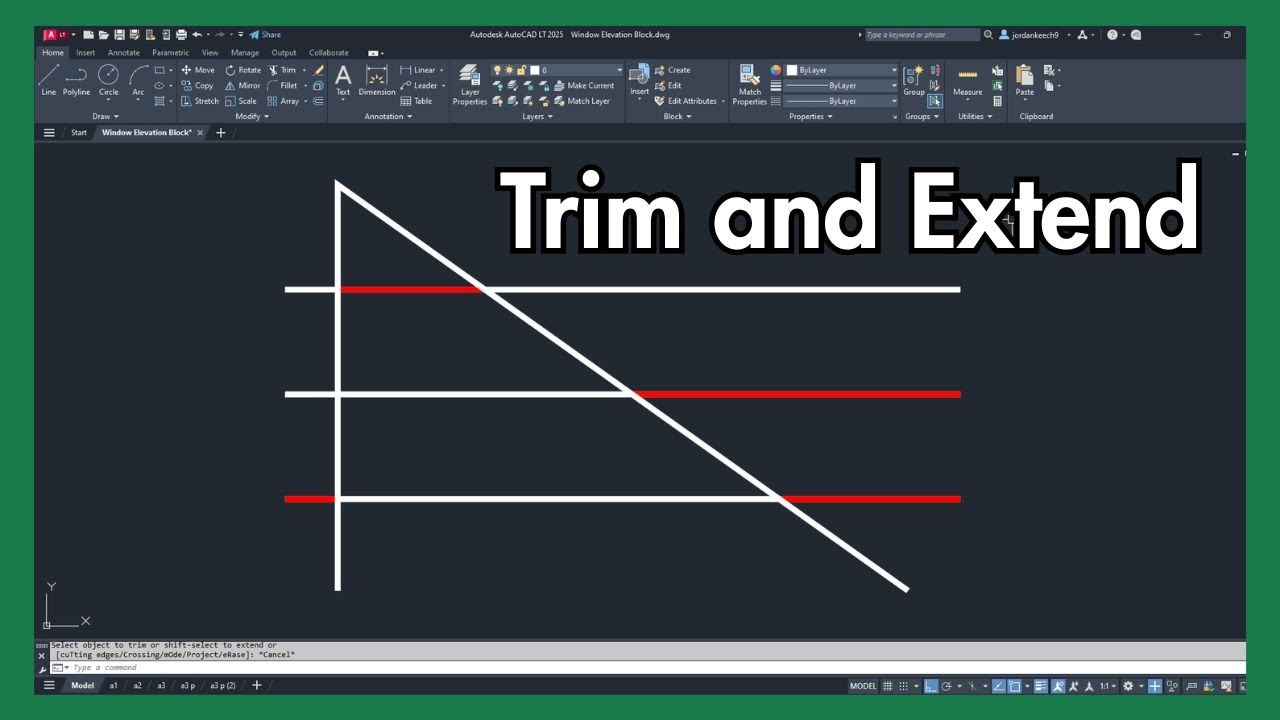Toggle snap mode in status bar

coord(904,686)
